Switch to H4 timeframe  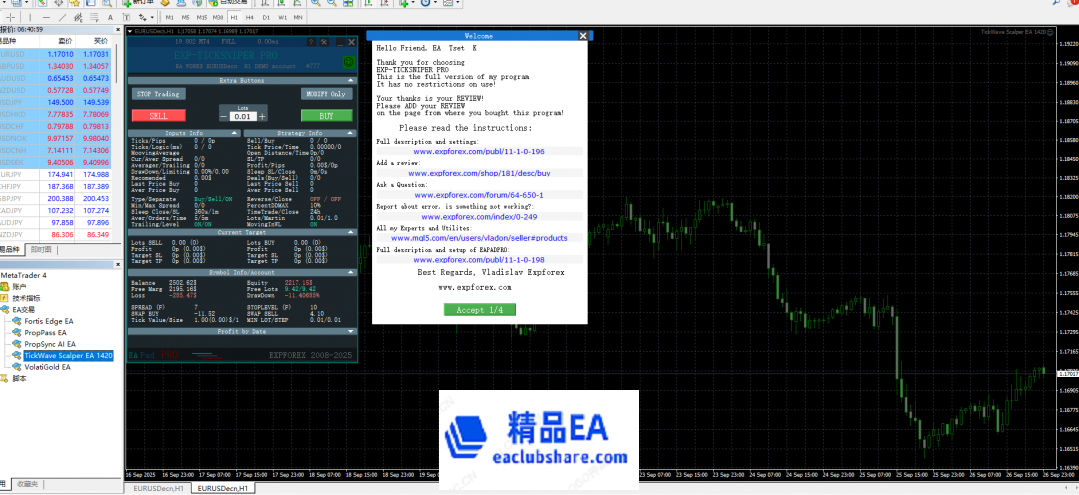pyautogui.click(x=250, y=17)
